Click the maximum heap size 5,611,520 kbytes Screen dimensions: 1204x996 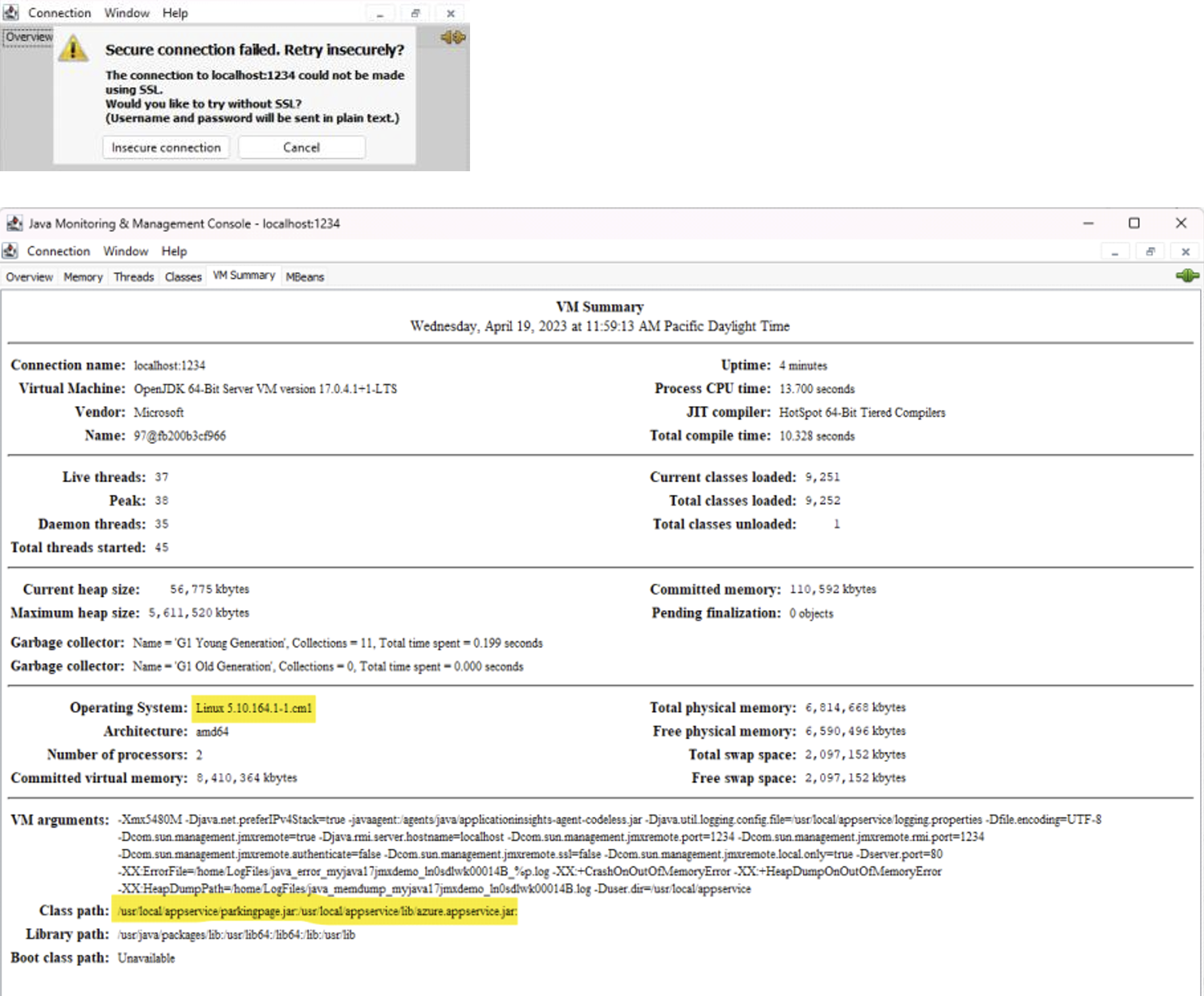(198, 612)
